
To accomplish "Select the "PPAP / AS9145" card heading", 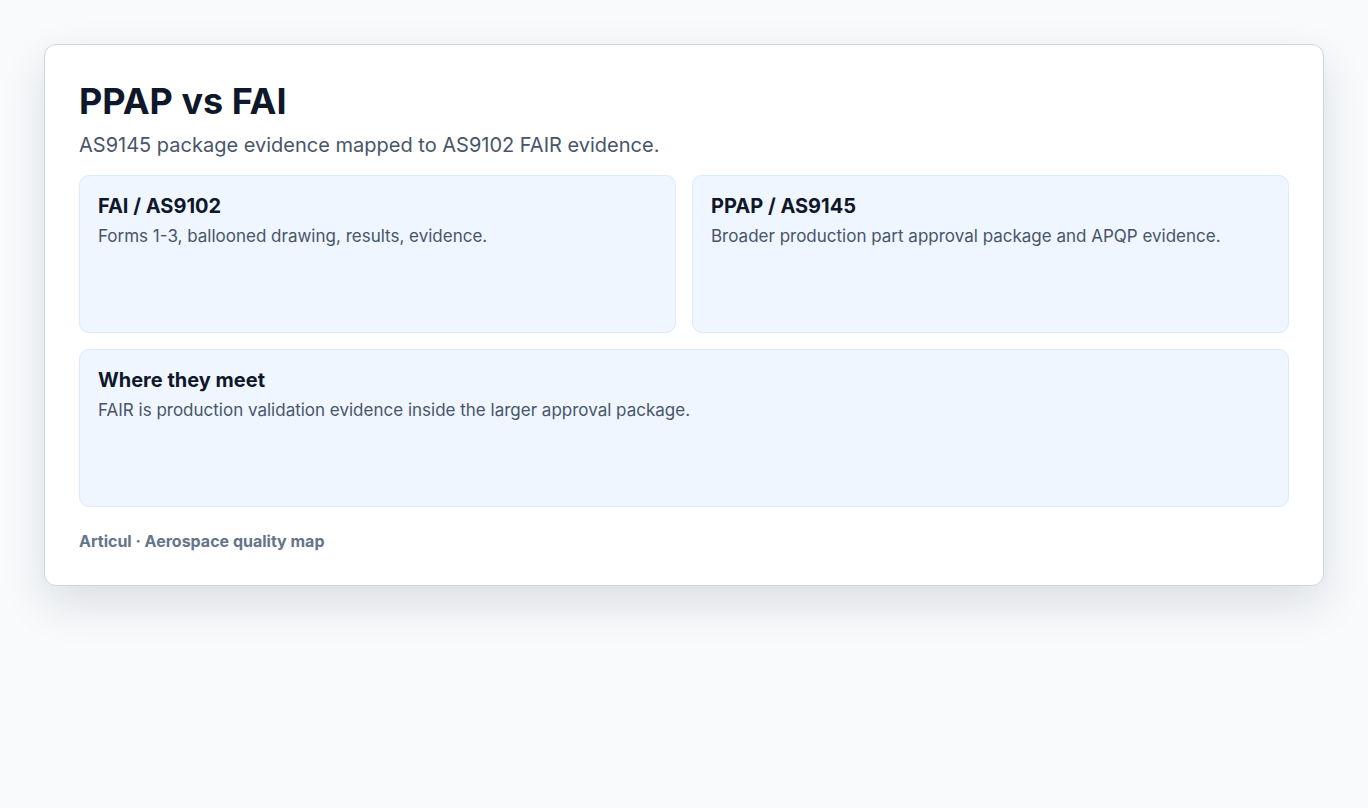I will 783,206.
